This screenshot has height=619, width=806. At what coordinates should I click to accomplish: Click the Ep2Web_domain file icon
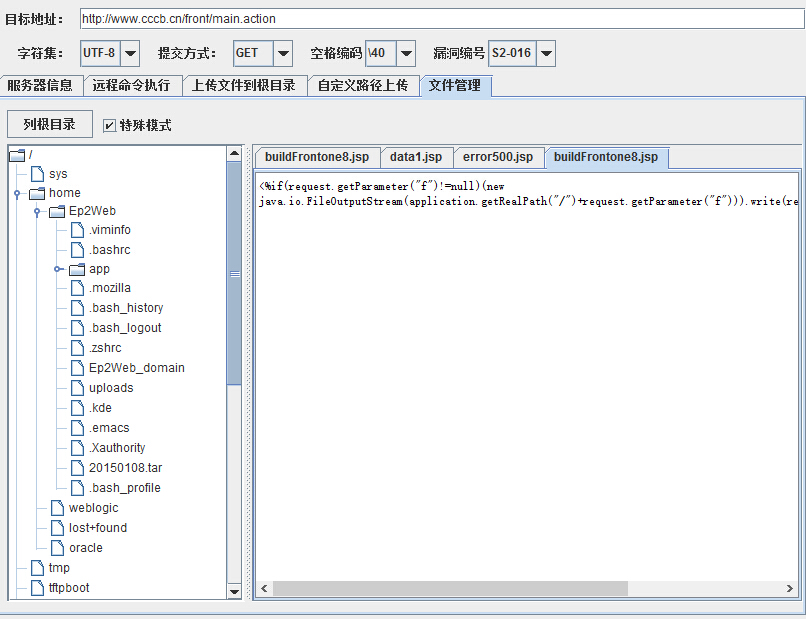(x=78, y=368)
